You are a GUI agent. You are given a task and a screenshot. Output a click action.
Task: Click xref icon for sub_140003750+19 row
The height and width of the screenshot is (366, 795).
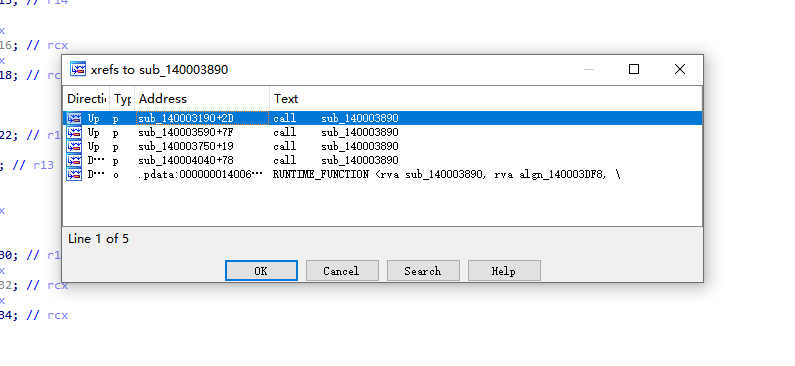point(74,147)
